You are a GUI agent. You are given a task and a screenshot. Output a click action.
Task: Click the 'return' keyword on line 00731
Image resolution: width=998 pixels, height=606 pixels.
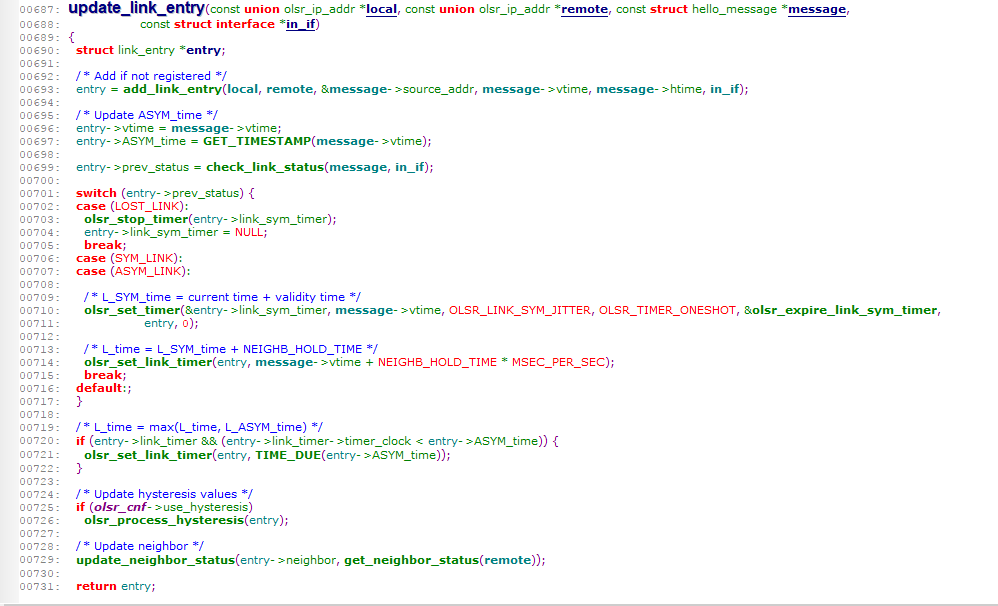(96, 586)
